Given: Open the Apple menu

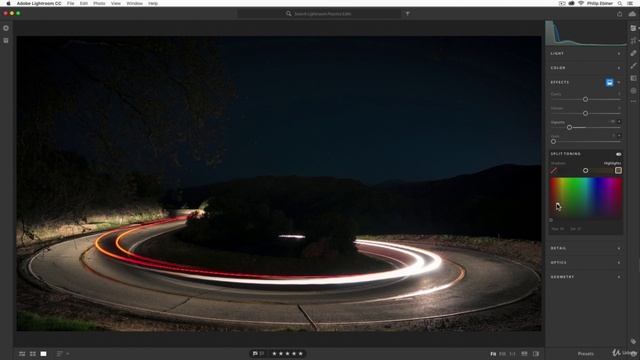Looking at the screenshot, I should [8, 3].
